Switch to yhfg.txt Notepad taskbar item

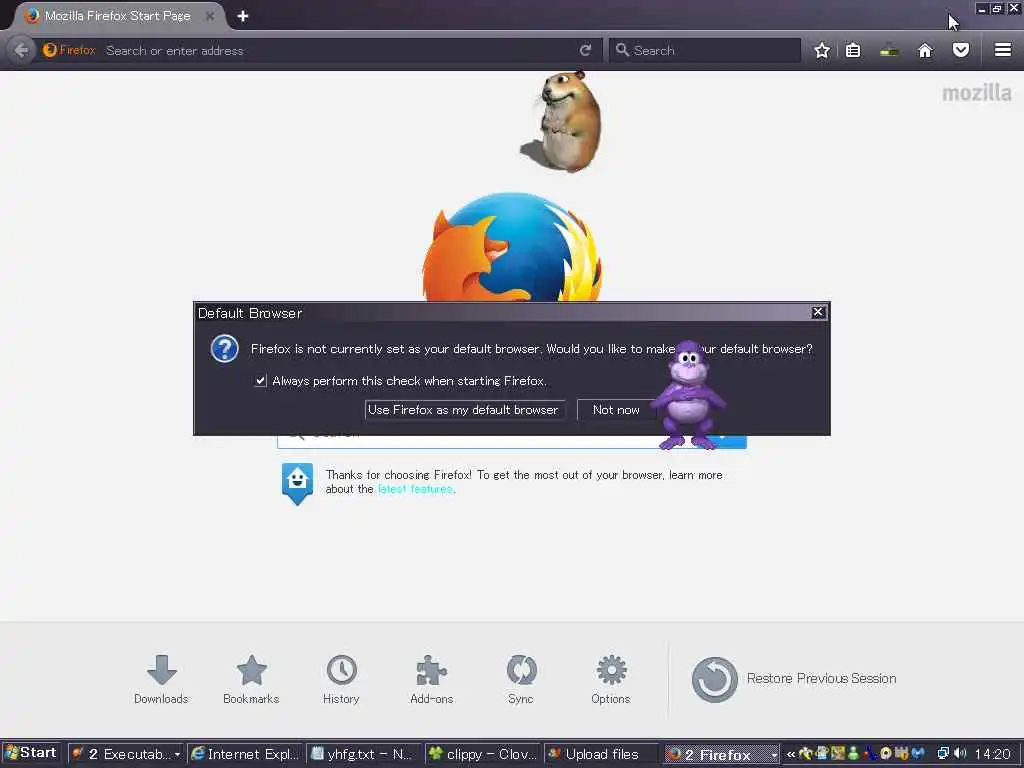(364, 754)
